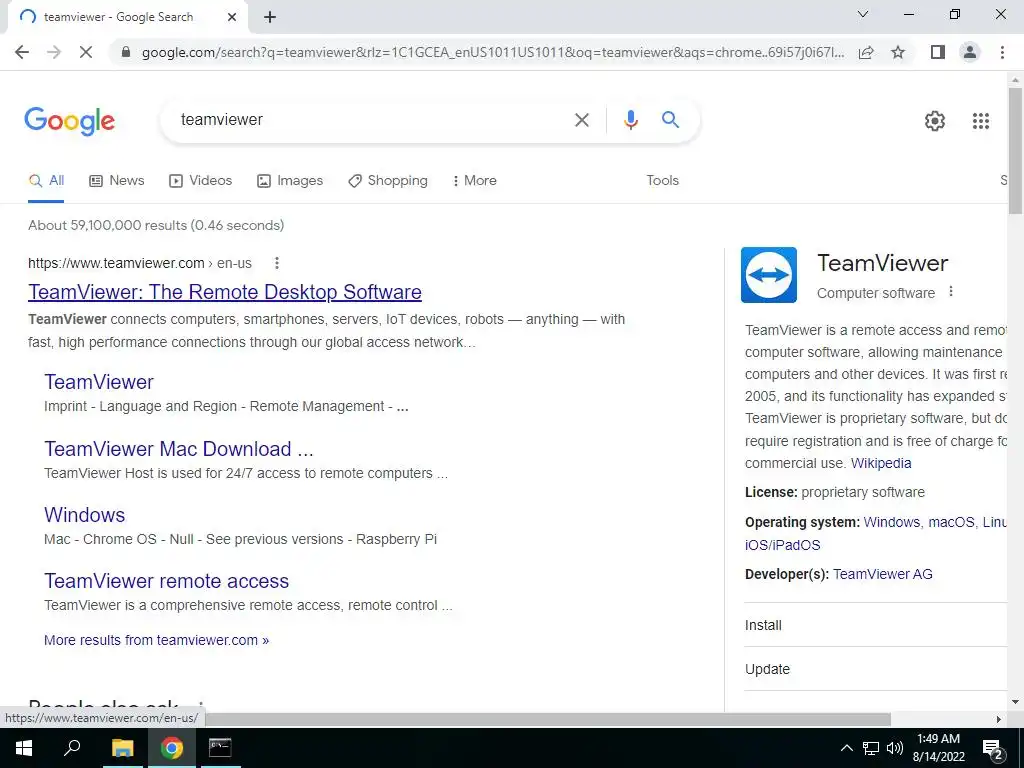Select the All results tab
1024x768 pixels.
coord(46,181)
